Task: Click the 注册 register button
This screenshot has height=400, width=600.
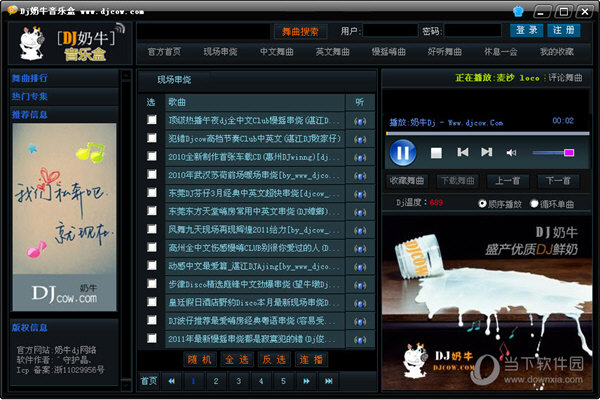Action: 564,31
